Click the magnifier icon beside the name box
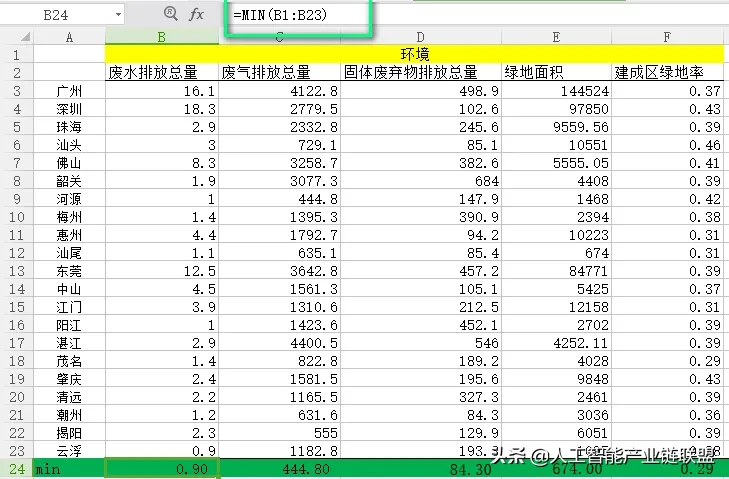 pos(169,14)
